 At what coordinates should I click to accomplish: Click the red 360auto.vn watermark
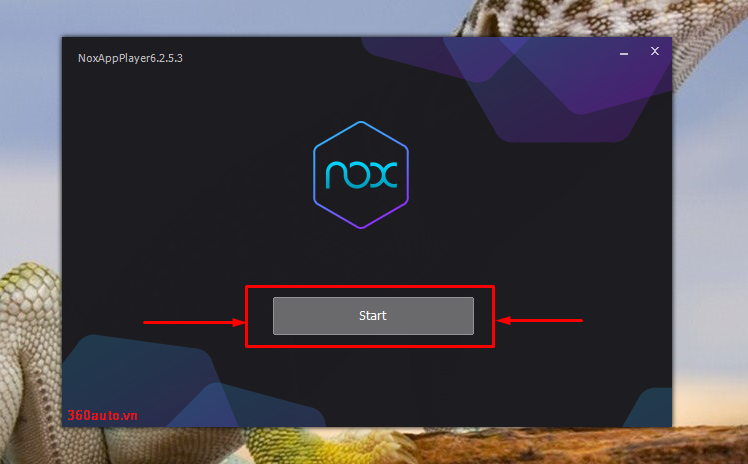[102, 415]
